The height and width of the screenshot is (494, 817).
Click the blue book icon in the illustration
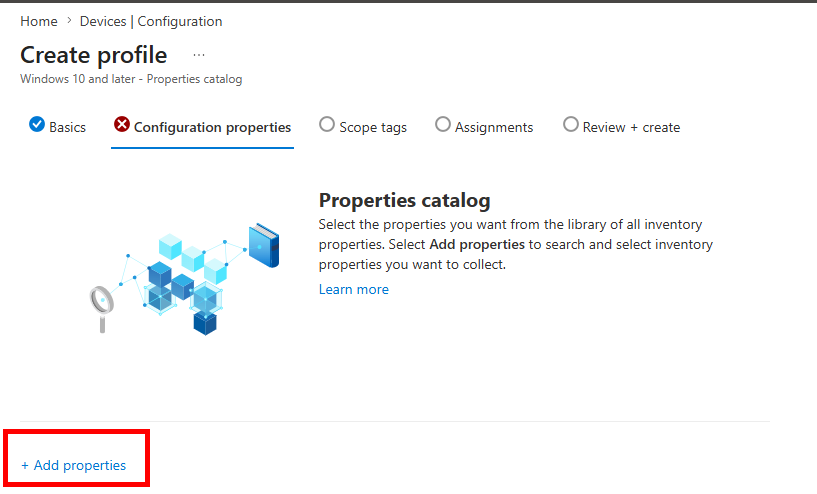coord(264,245)
